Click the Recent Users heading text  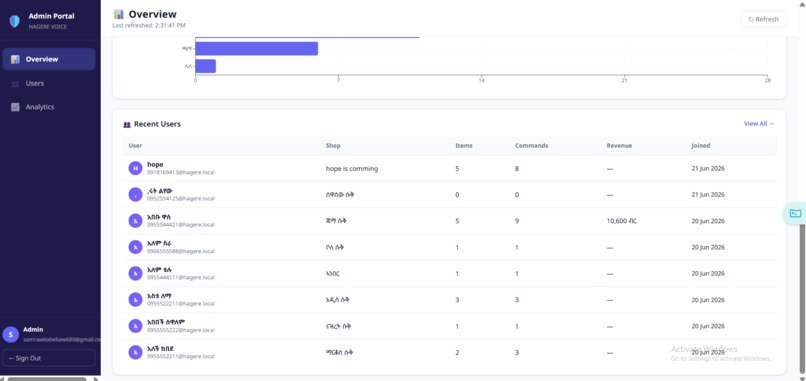(x=157, y=124)
